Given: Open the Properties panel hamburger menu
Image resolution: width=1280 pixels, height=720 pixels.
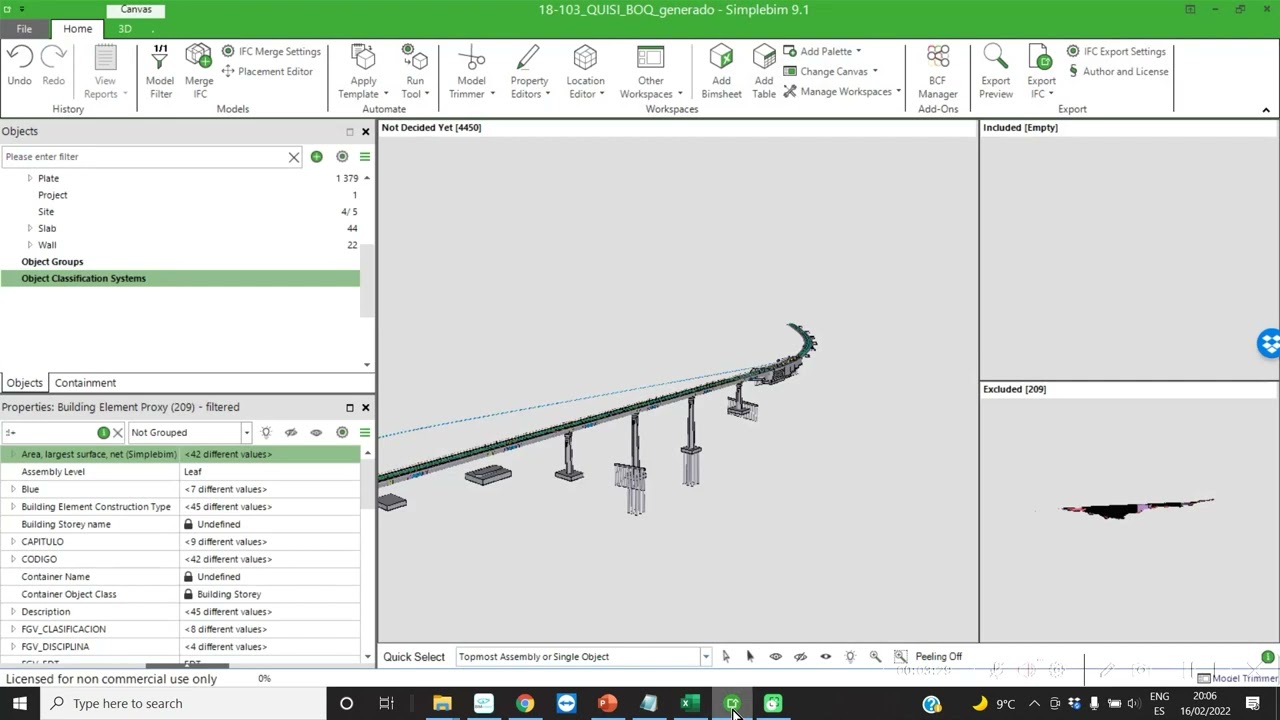Looking at the screenshot, I should coord(365,433).
